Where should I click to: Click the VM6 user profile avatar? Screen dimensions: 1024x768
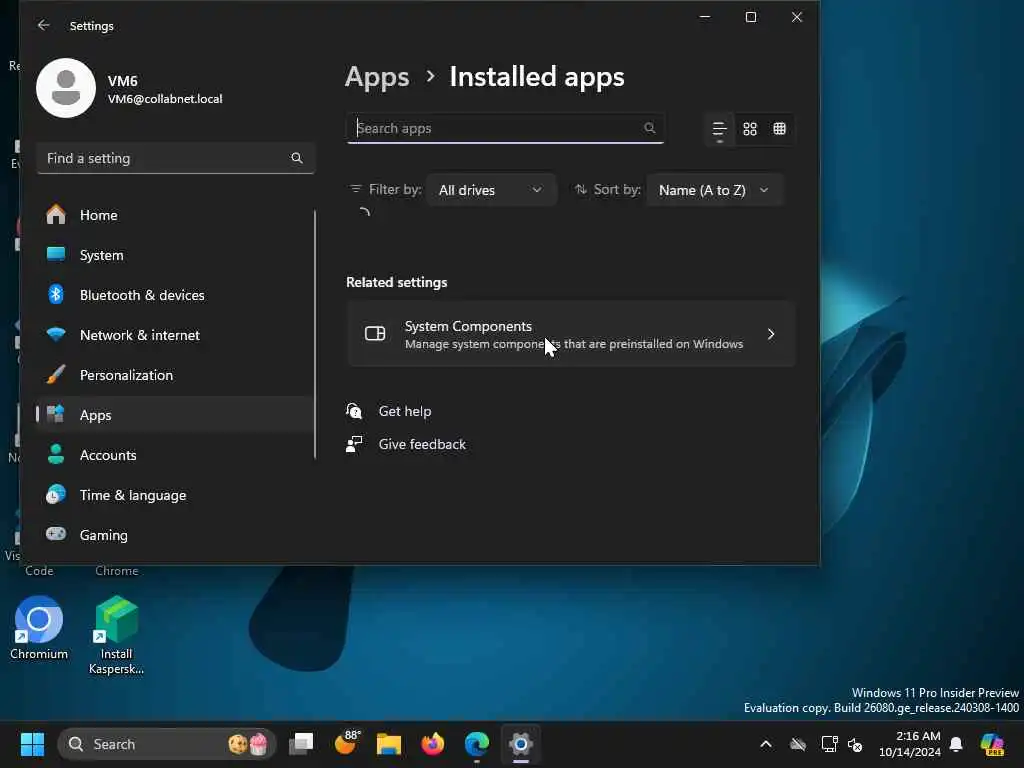[x=66, y=88]
